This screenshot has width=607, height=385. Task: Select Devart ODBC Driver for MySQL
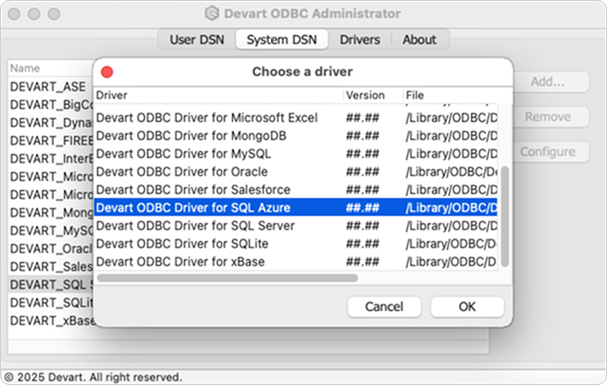point(296,154)
